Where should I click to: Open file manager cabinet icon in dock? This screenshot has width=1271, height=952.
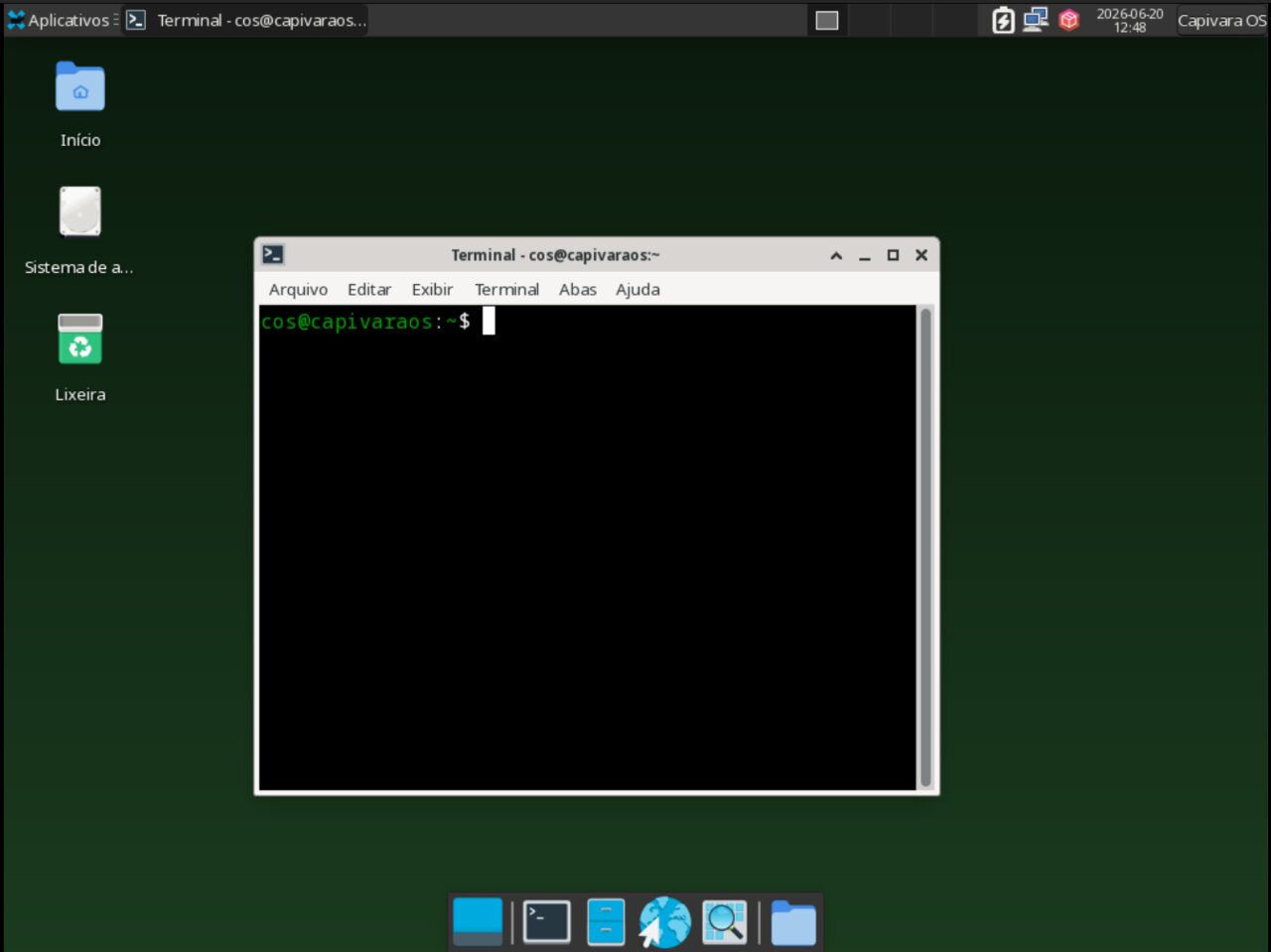(606, 922)
